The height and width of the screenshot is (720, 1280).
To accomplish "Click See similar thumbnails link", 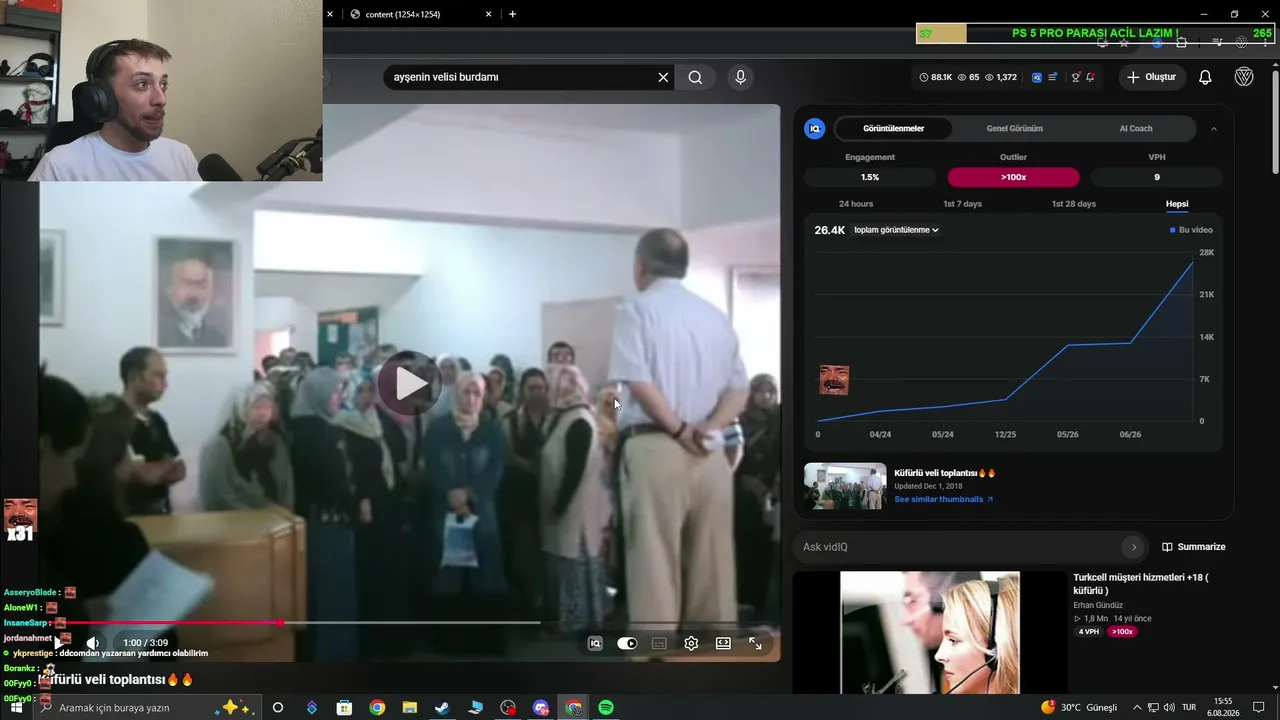I will tap(943, 499).
